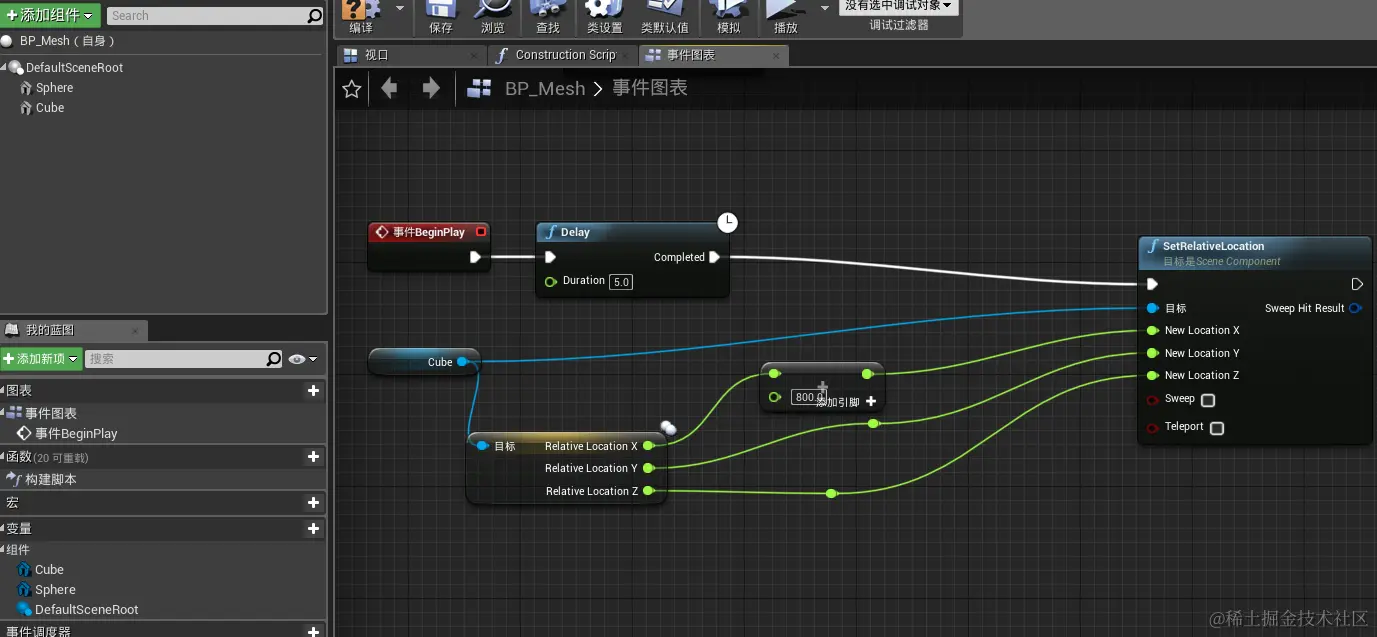Click plus icon beside Event Dispatchers (事件调度器)
1377x637 pixels.
click(x=313, y=631)
